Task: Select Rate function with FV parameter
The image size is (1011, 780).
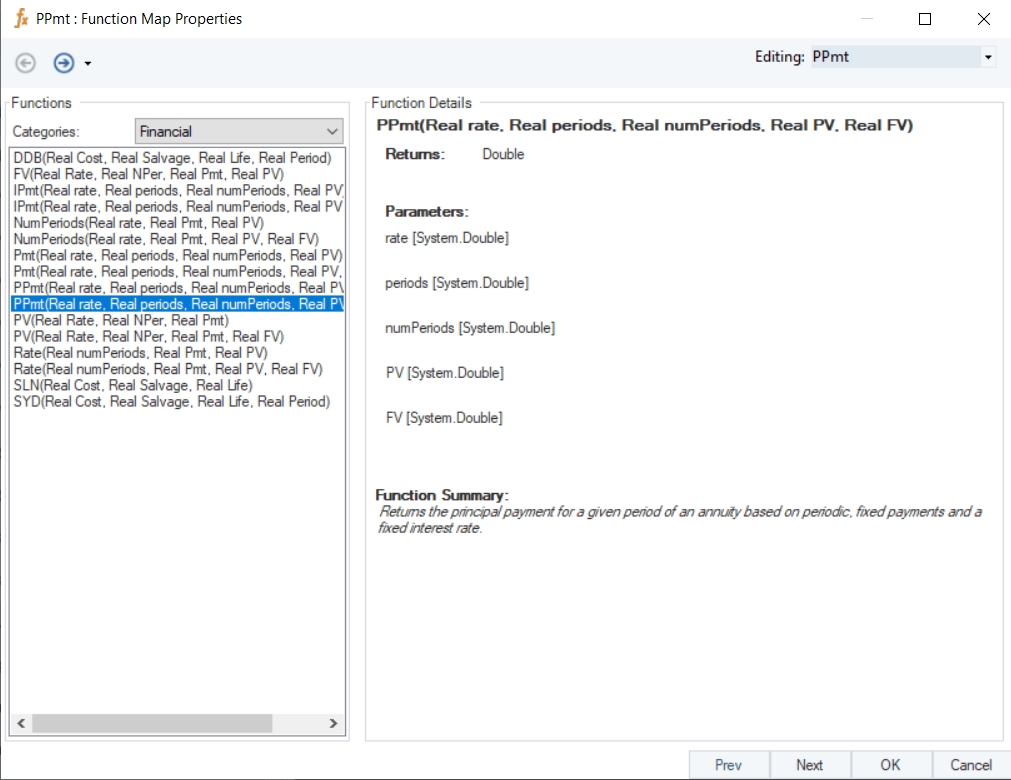Action: click(x=168, y=369)
